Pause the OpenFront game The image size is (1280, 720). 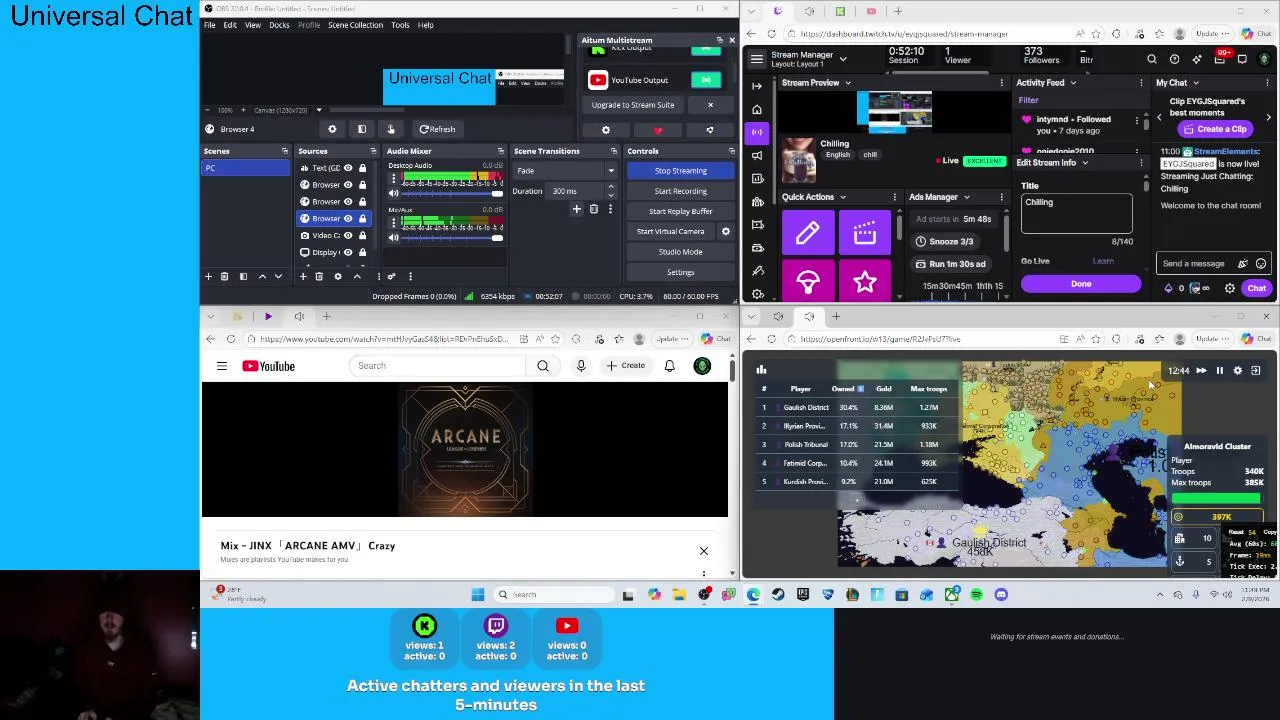point(1219,370)
